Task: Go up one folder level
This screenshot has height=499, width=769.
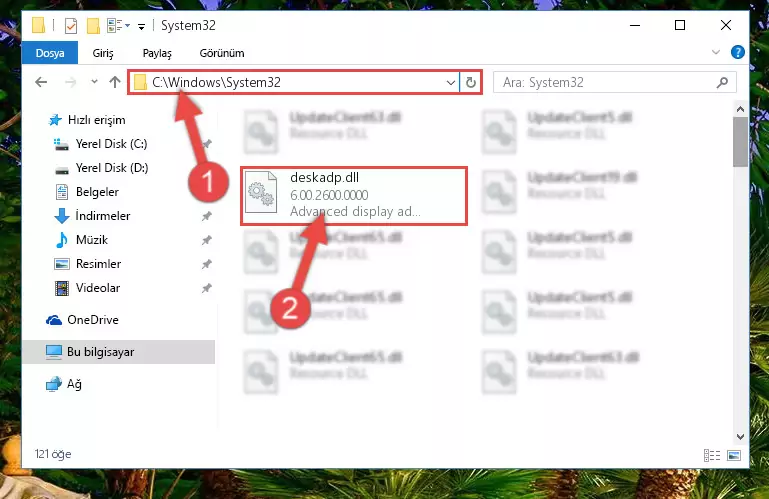Action: point(115,82)
